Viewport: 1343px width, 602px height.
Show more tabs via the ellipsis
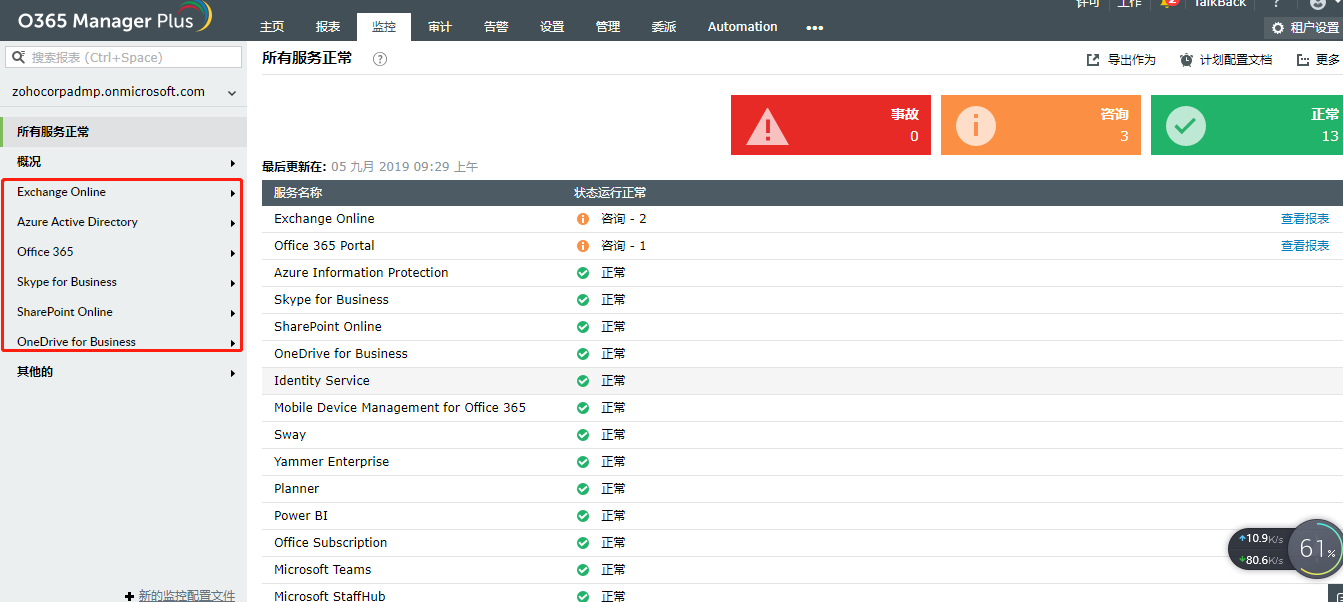point(815,28)
